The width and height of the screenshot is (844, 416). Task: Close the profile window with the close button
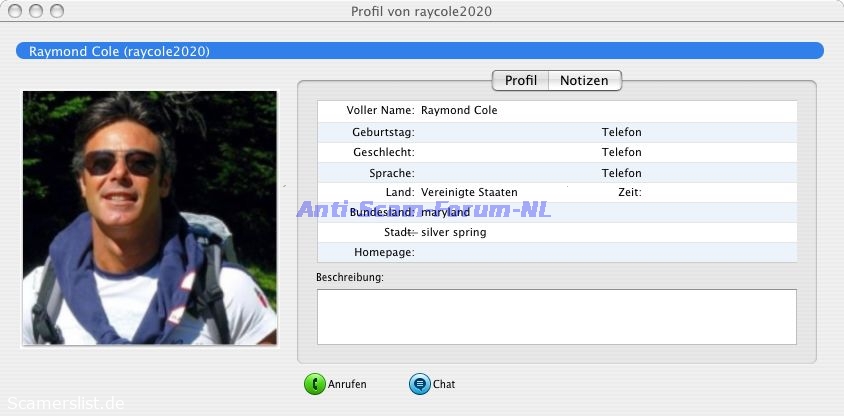click(16, 11)
